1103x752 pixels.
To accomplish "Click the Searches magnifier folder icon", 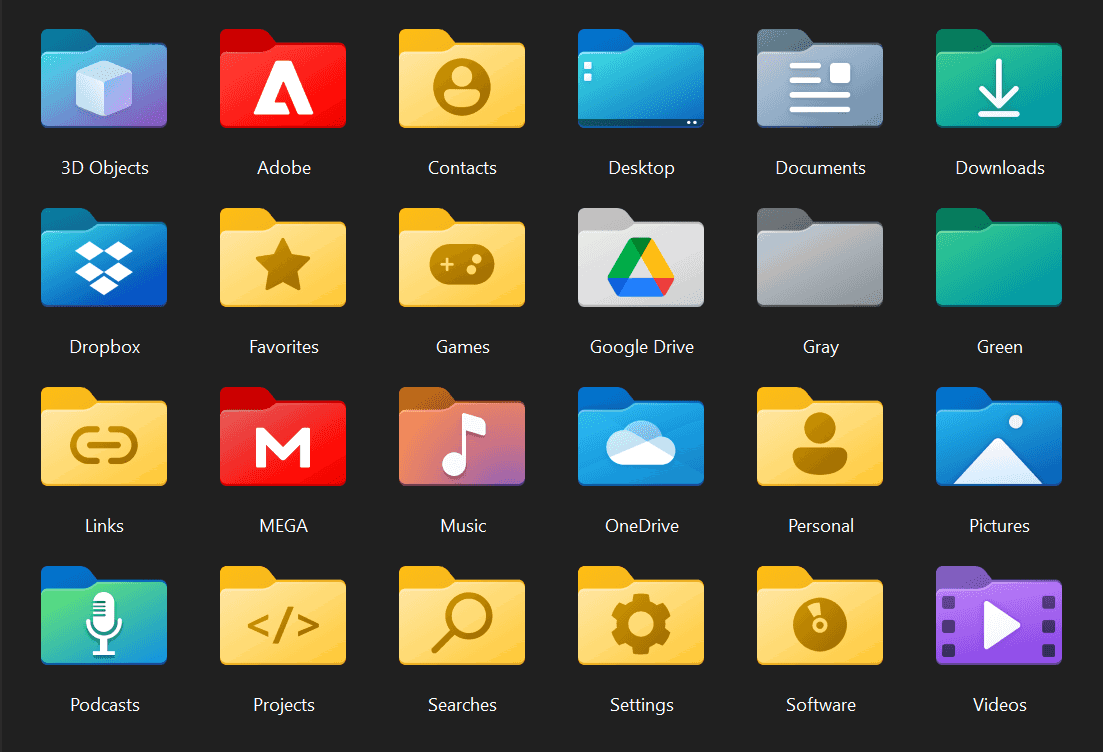I will pyautogui.click(x=462, y=617).
